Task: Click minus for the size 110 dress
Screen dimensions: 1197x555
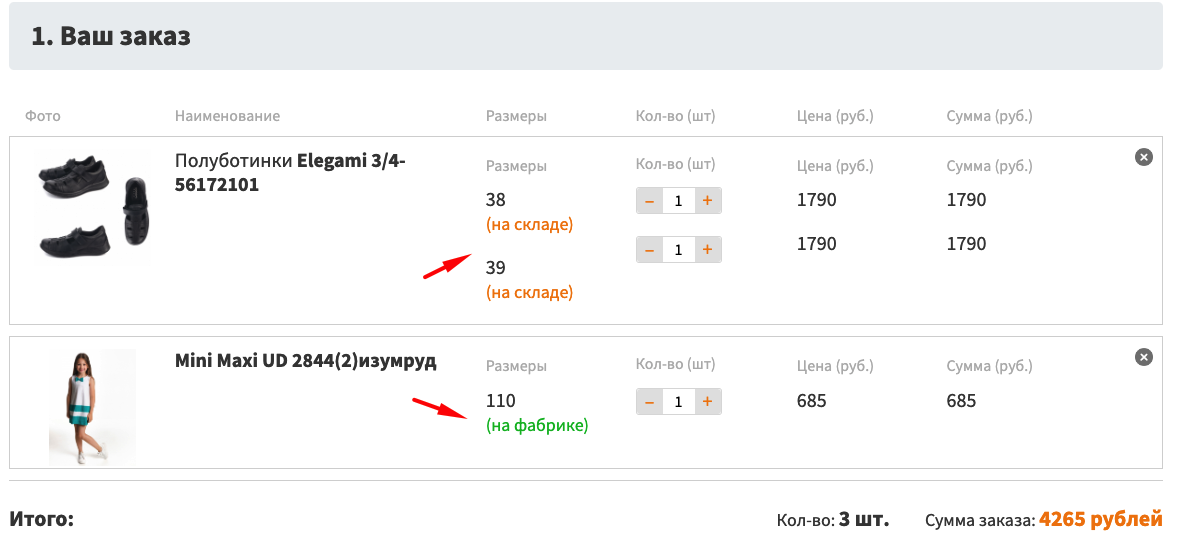Action: [649, 402]
